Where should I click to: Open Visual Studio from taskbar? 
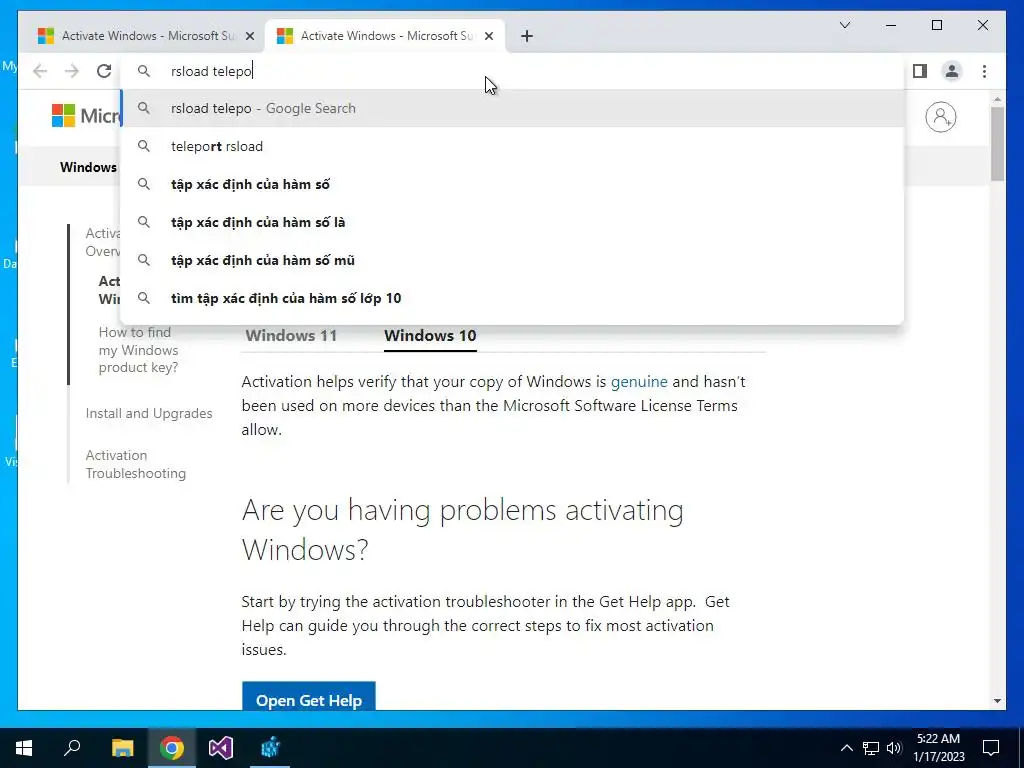pos(221,748)
